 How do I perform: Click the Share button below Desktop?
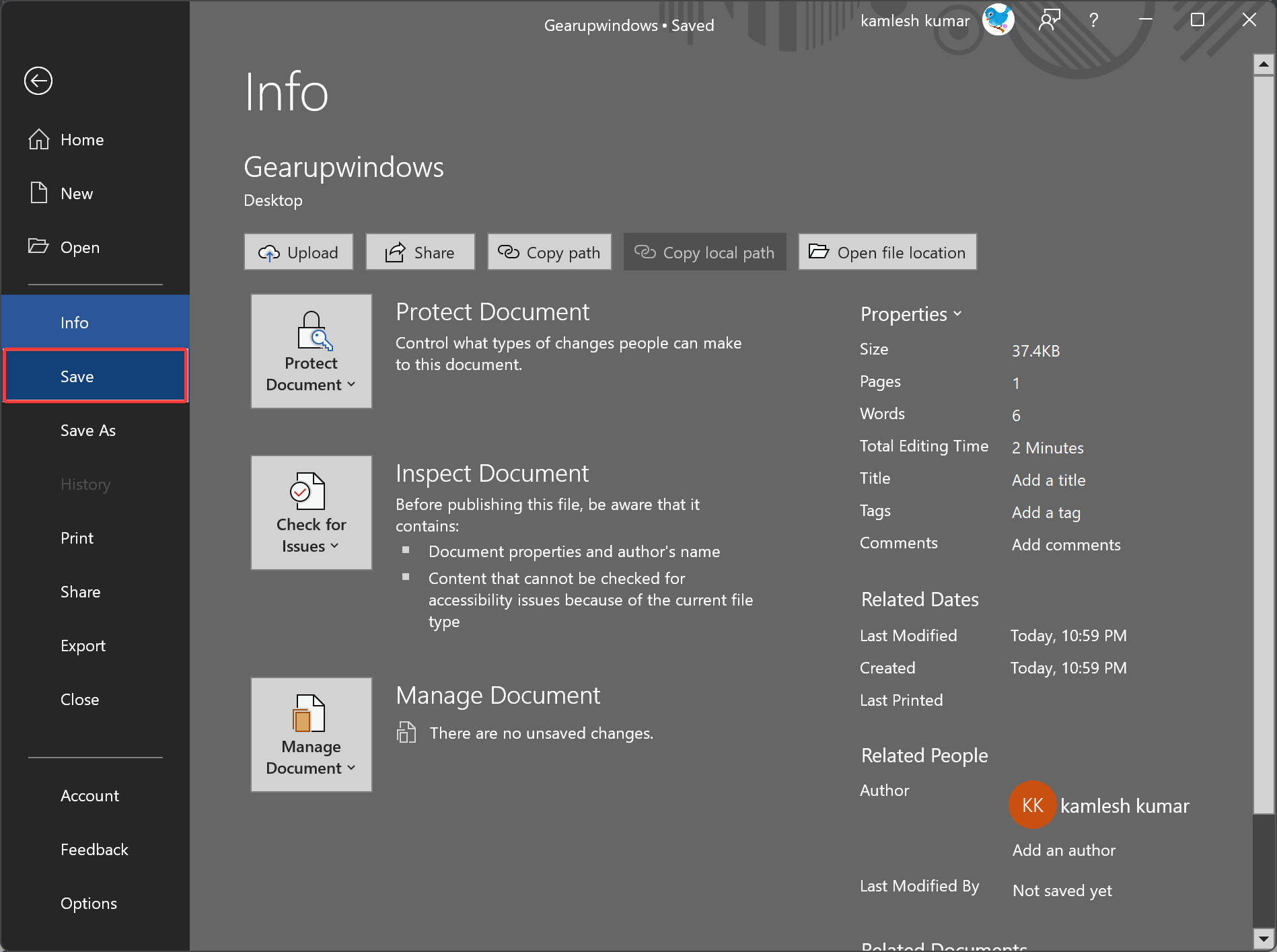tap(421, 252)
